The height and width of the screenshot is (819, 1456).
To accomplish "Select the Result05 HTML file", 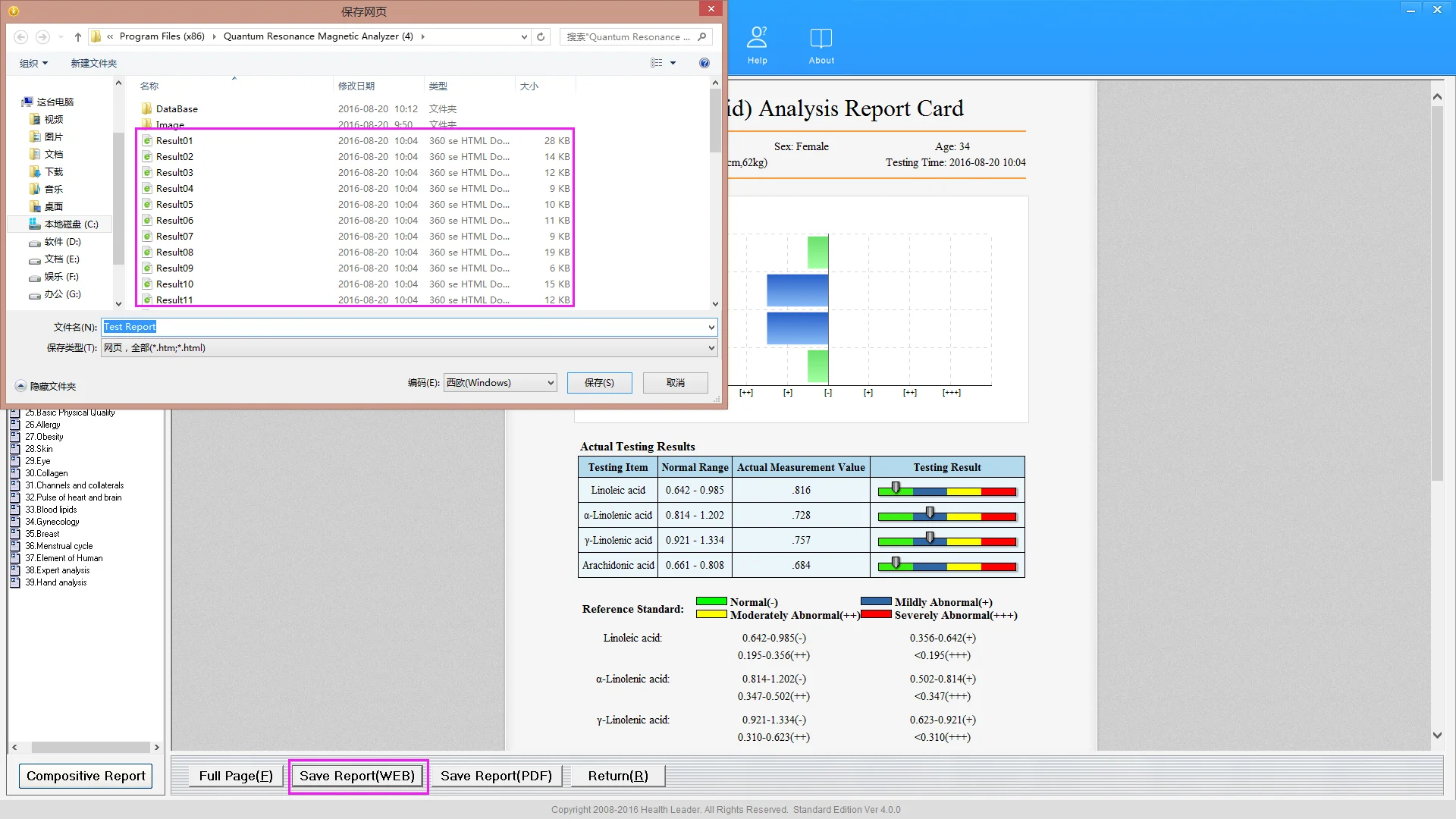I will pos(174,205).
